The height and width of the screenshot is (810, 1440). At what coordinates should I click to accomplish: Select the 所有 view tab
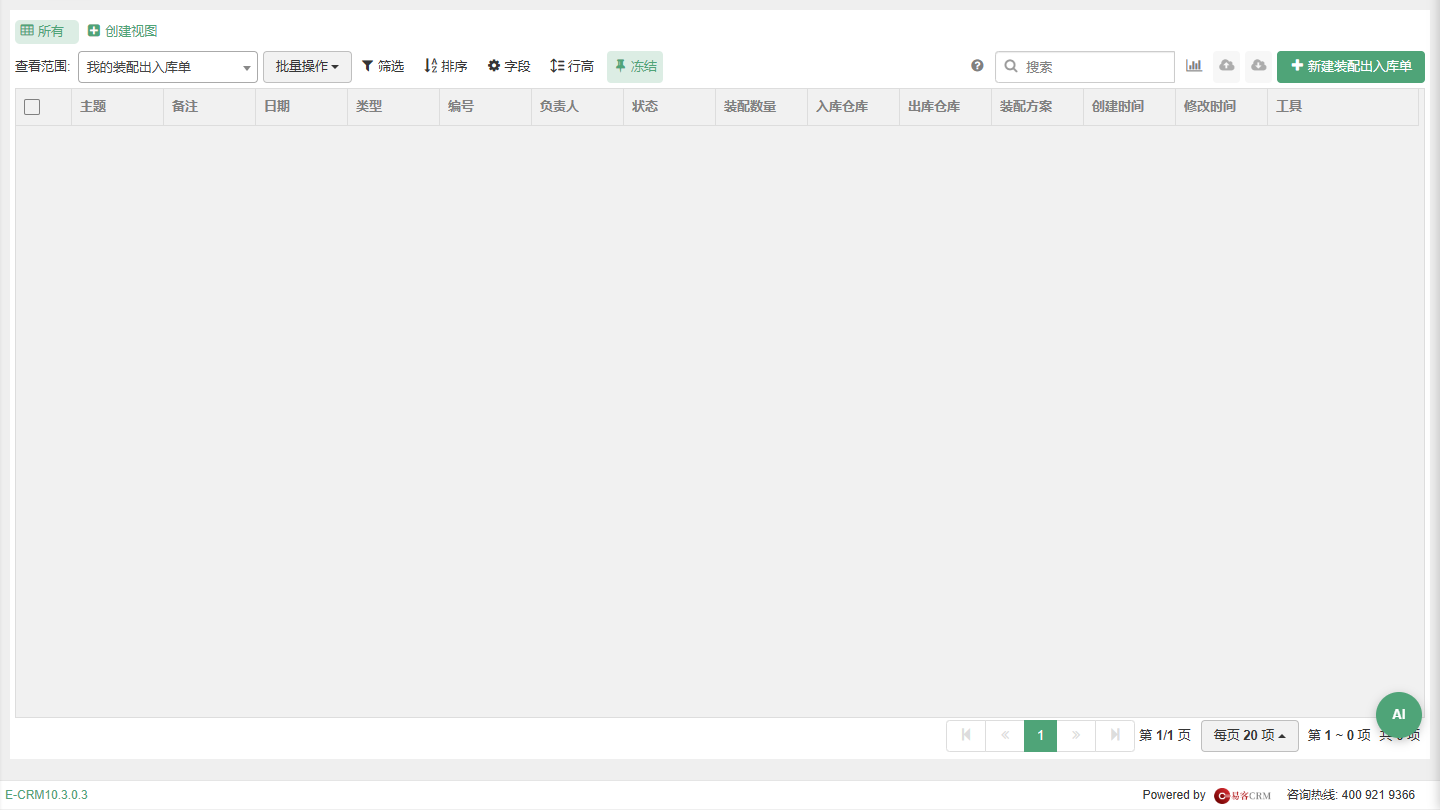pos(46,31)
